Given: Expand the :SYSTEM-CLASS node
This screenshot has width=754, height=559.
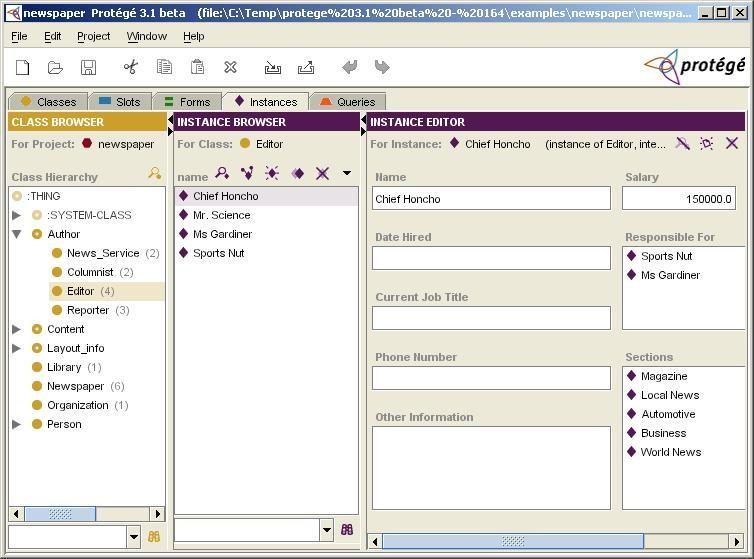Looking at the screenshot, I should [16, 215].
